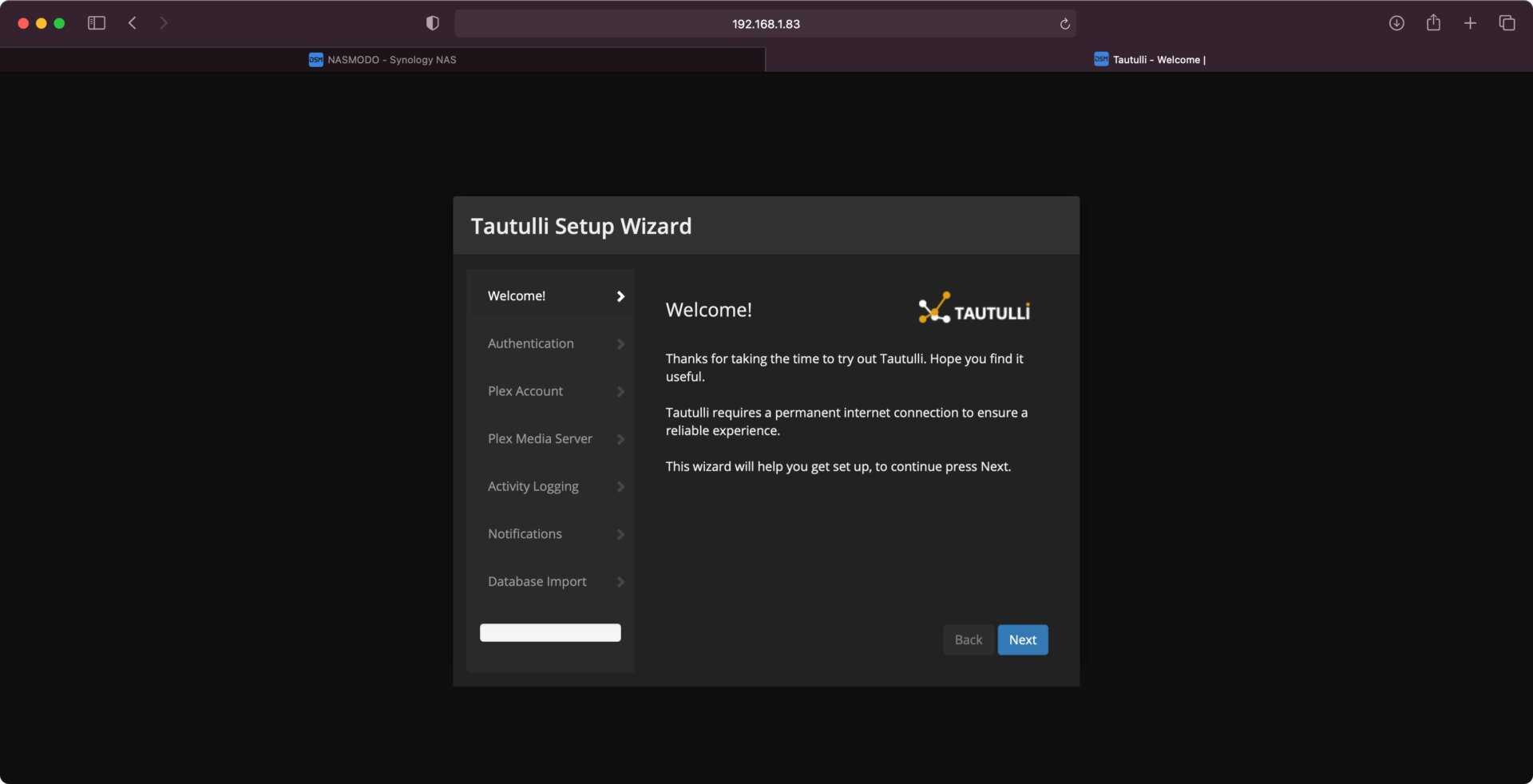
Task: Click the Share icon in the toolbar
Action: (1433, 23)
